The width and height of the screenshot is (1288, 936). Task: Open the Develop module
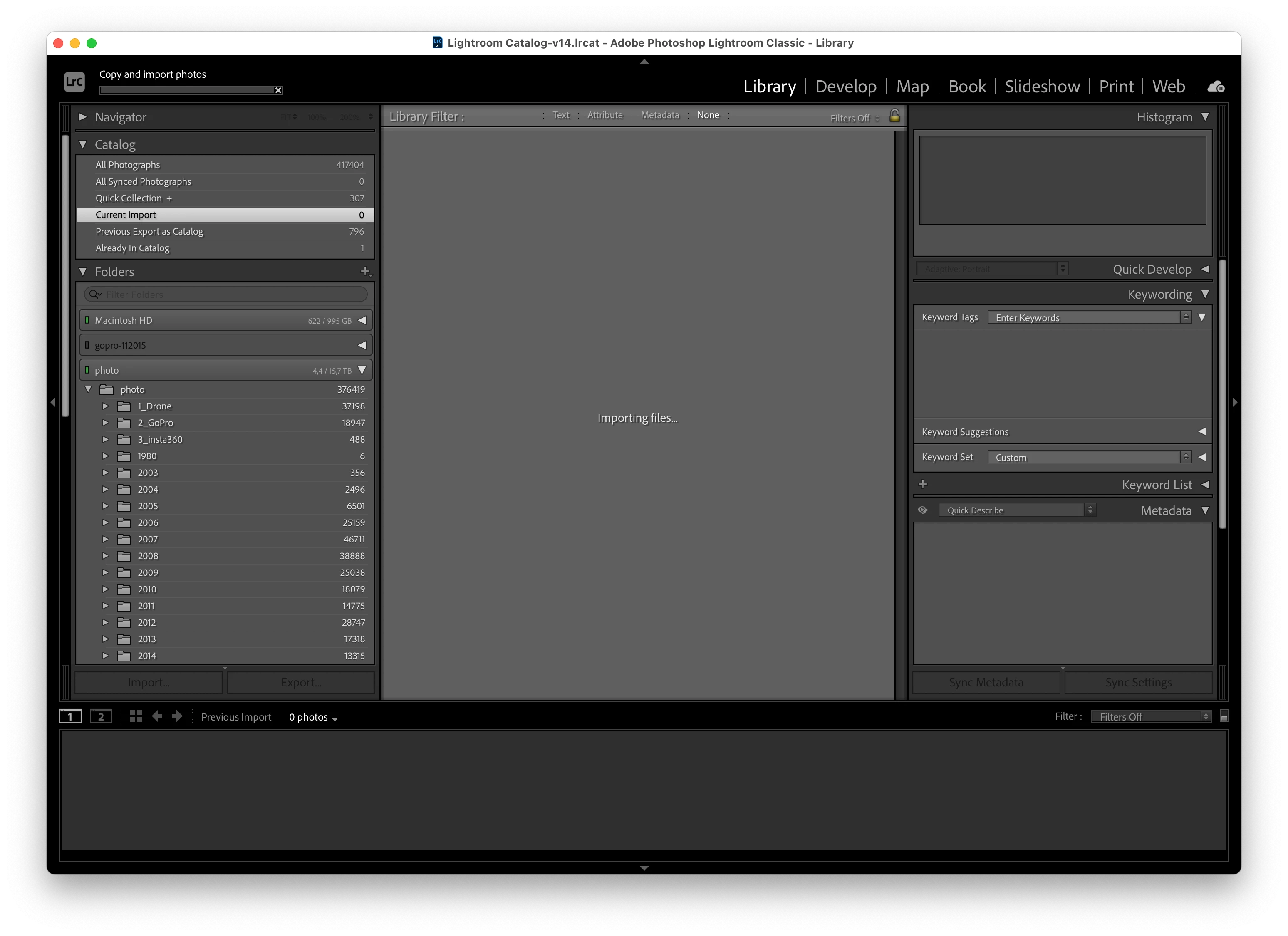[x=846, y=87]
